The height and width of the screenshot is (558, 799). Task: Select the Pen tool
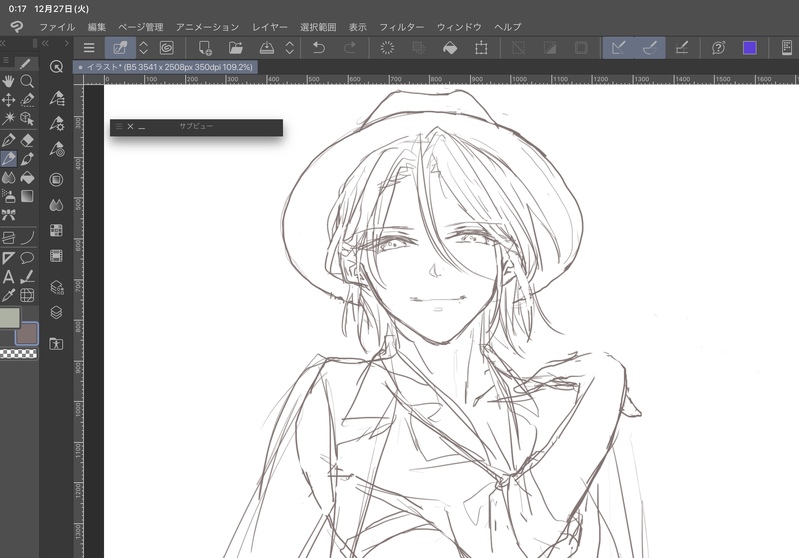[9, 140]
